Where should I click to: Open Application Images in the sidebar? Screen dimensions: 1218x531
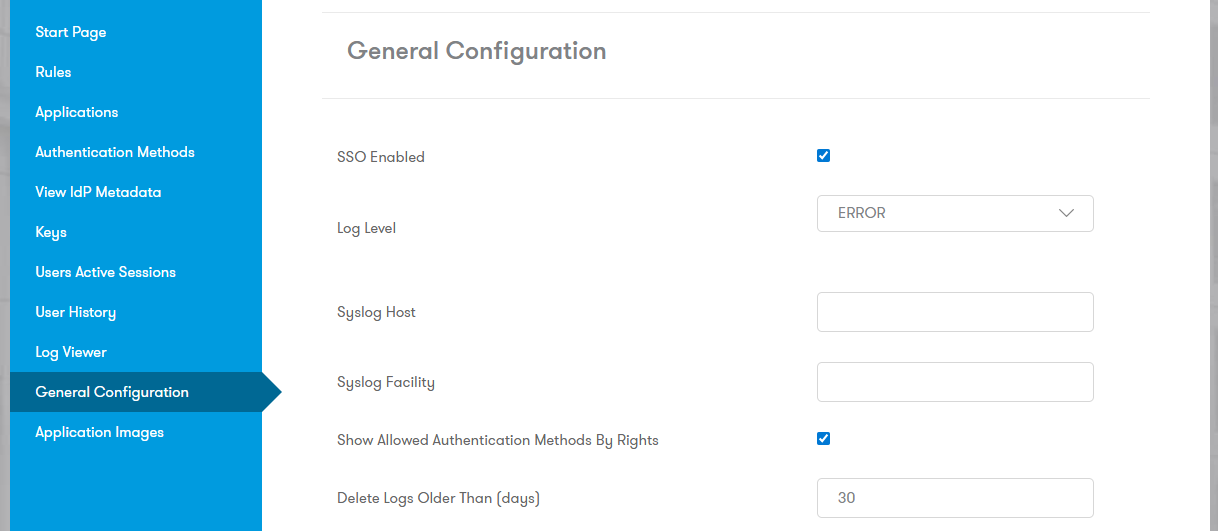click(99, 432)
